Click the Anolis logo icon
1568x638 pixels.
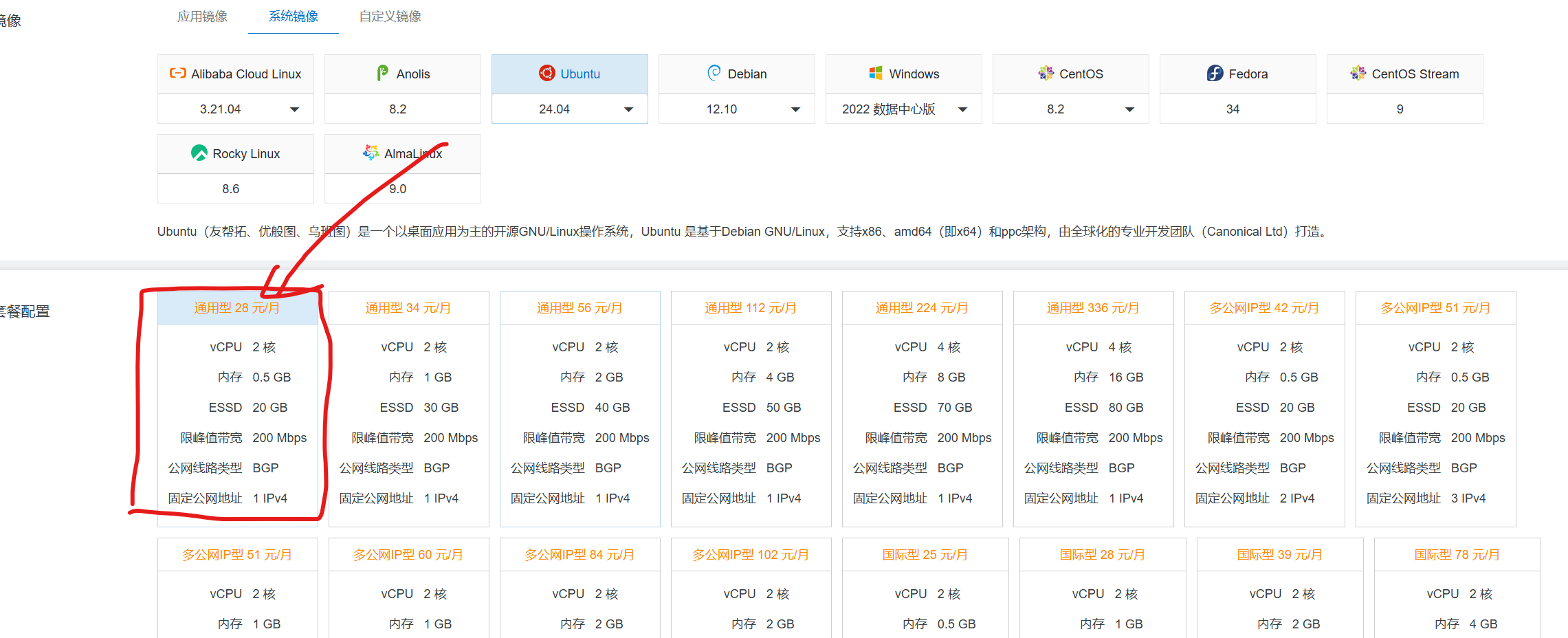coord(382,73)
